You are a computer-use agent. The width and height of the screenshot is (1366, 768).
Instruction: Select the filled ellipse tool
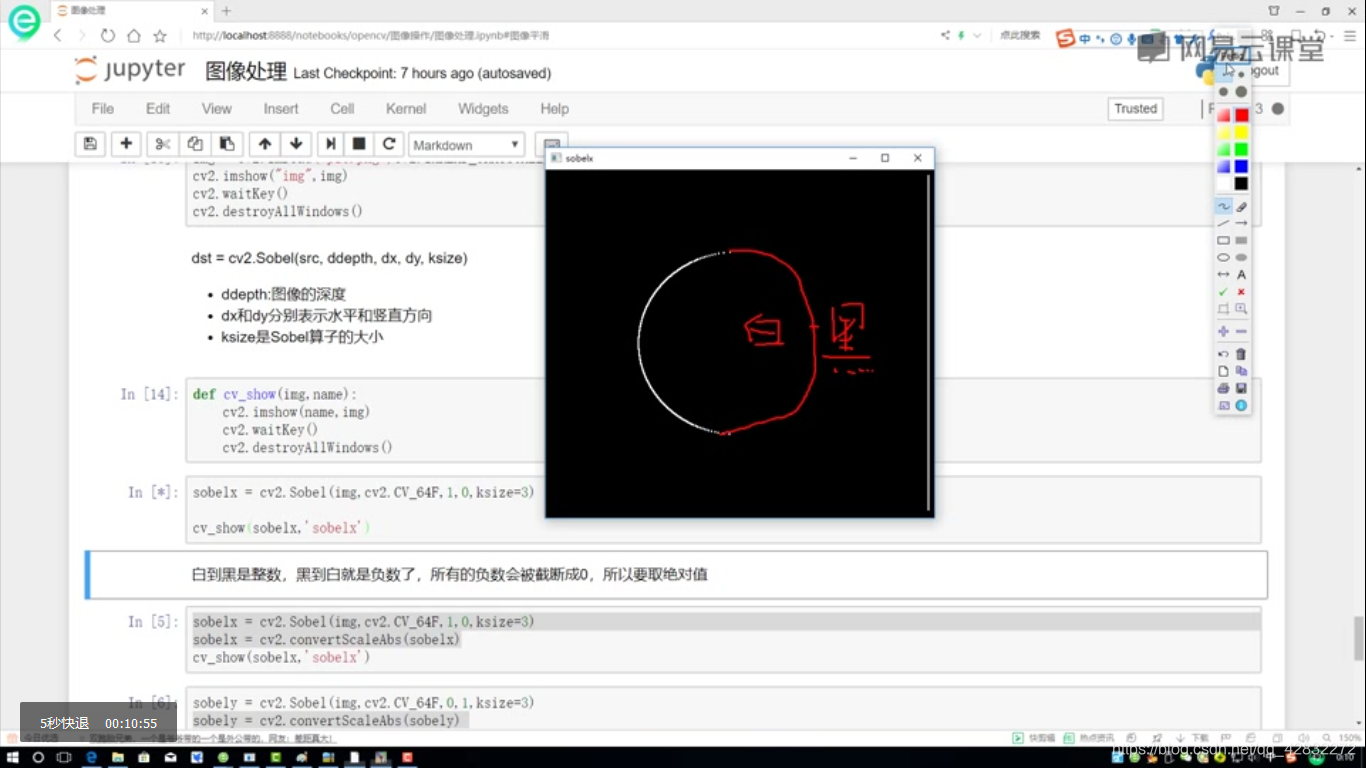click(x=1241, y=257)
